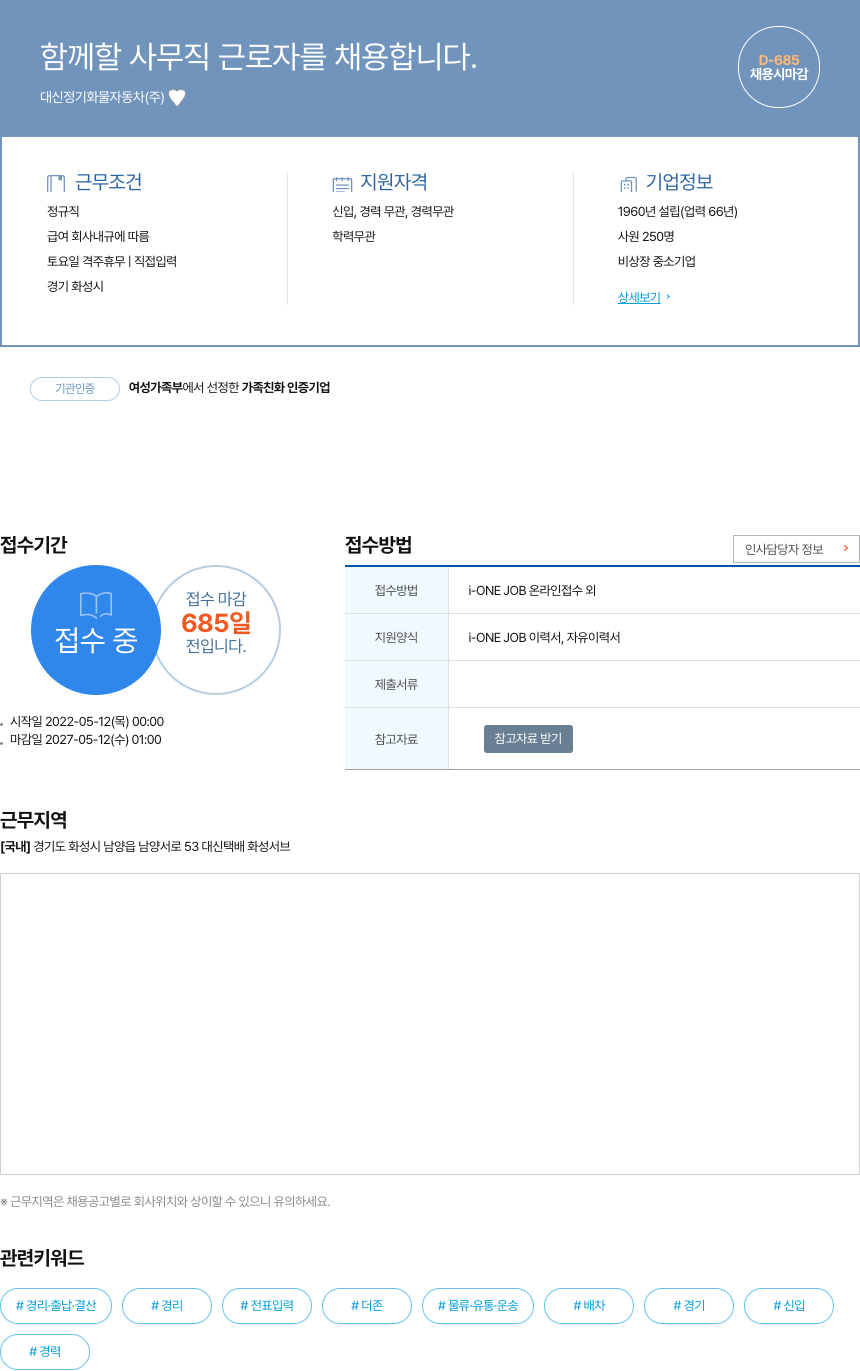Click the 토요일 격주휴무 | 직접입력 text

(x=112, y=262)
